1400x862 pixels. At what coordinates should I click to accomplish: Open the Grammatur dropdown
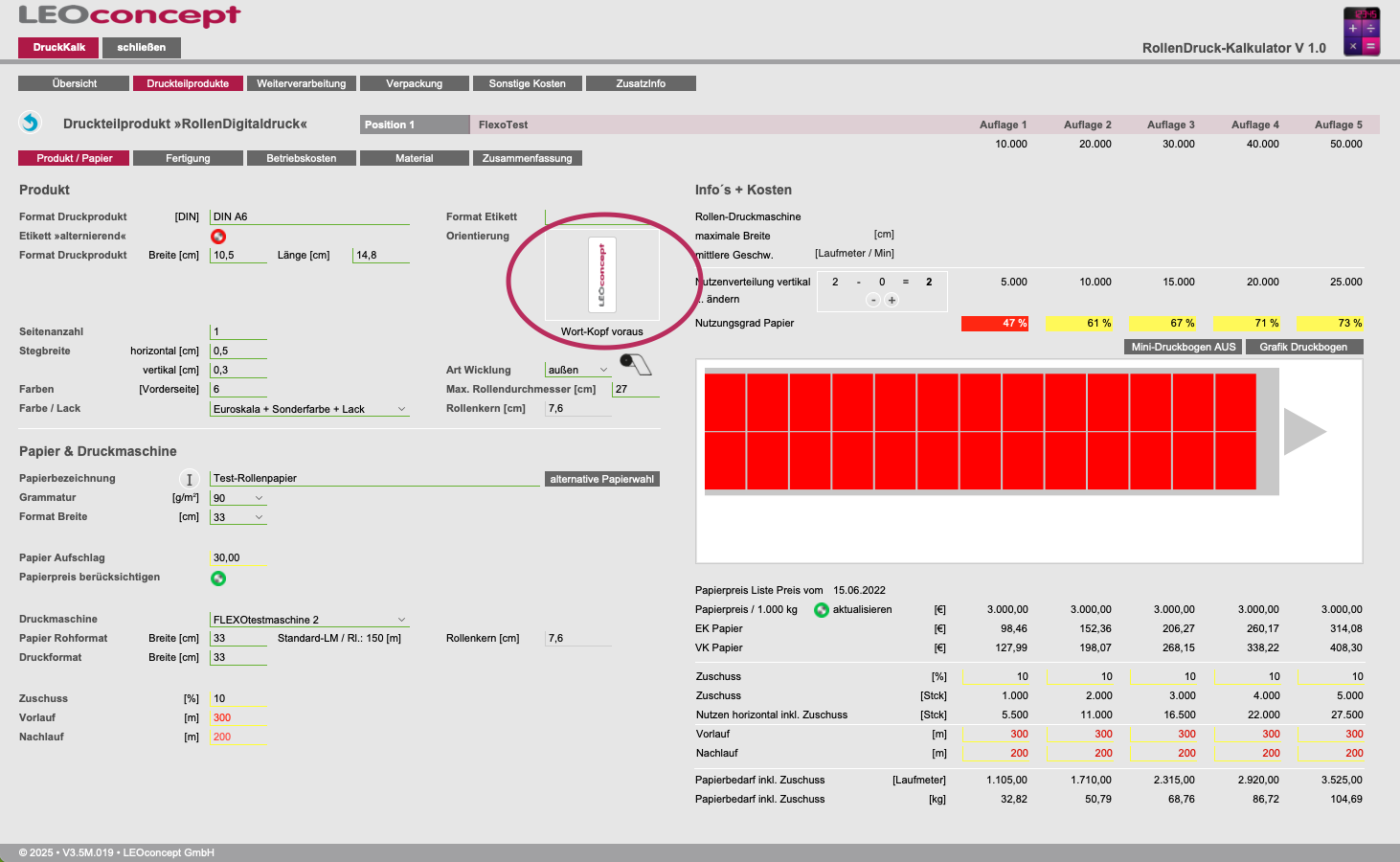(238, 498)
